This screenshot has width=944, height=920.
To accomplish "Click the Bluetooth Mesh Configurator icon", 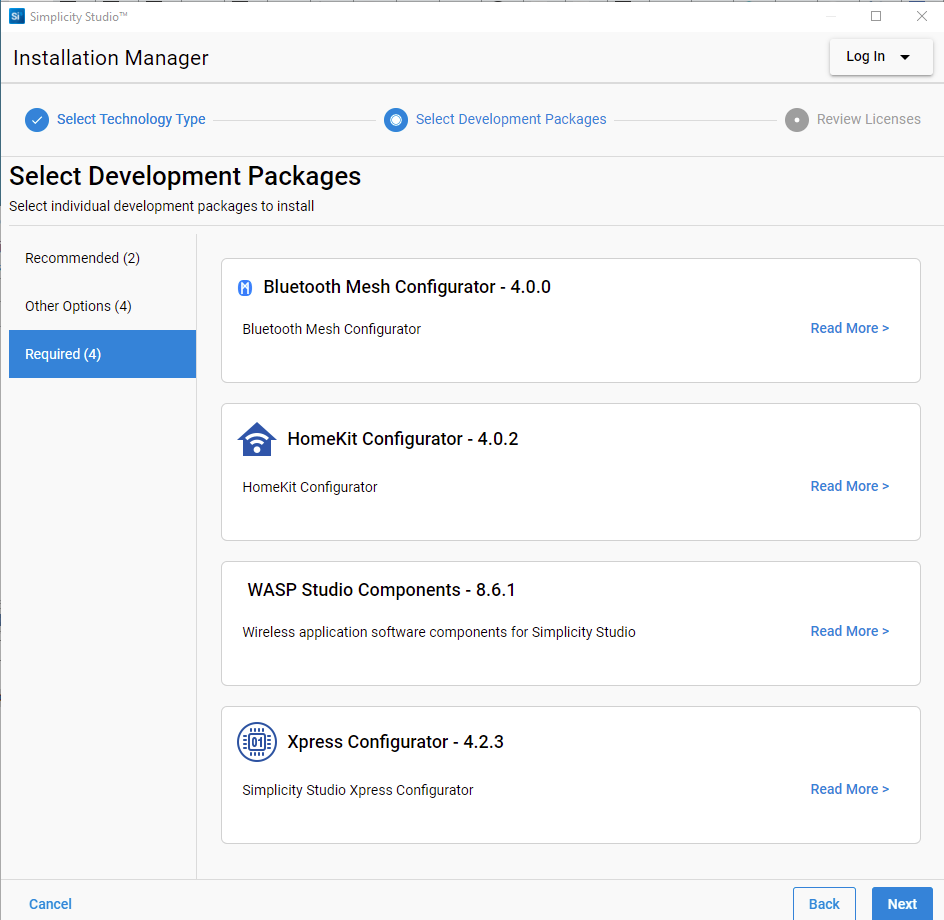I will pos(245,288).
